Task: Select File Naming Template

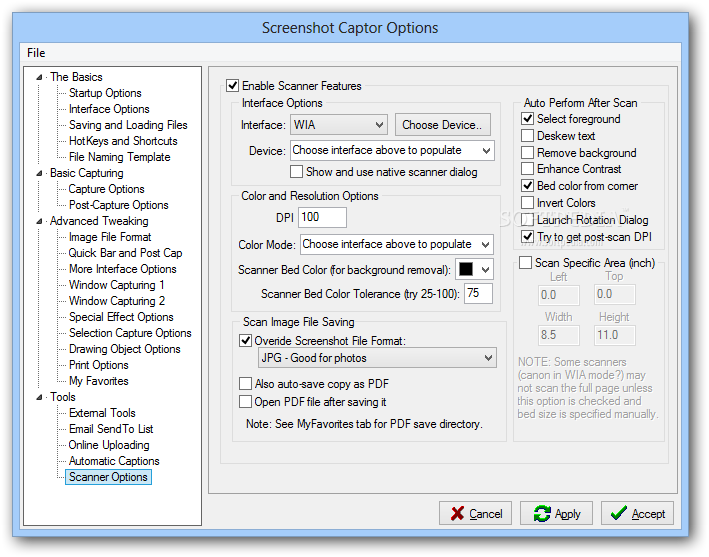Action: [x=119, y=157]
